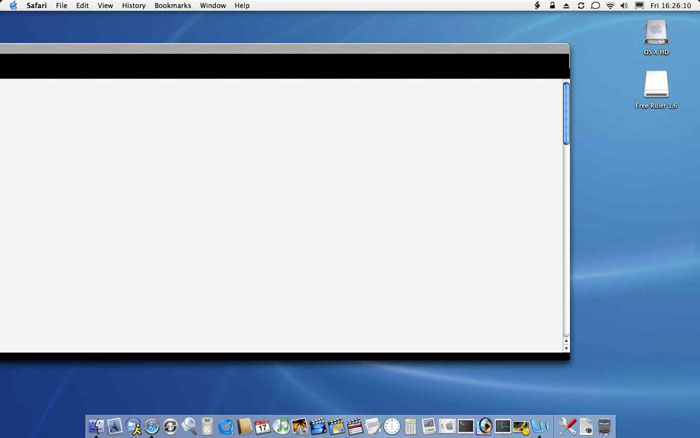Launch Terminal from the Dock
This screenshot has height=438, width=700.
tap(466, 427)
